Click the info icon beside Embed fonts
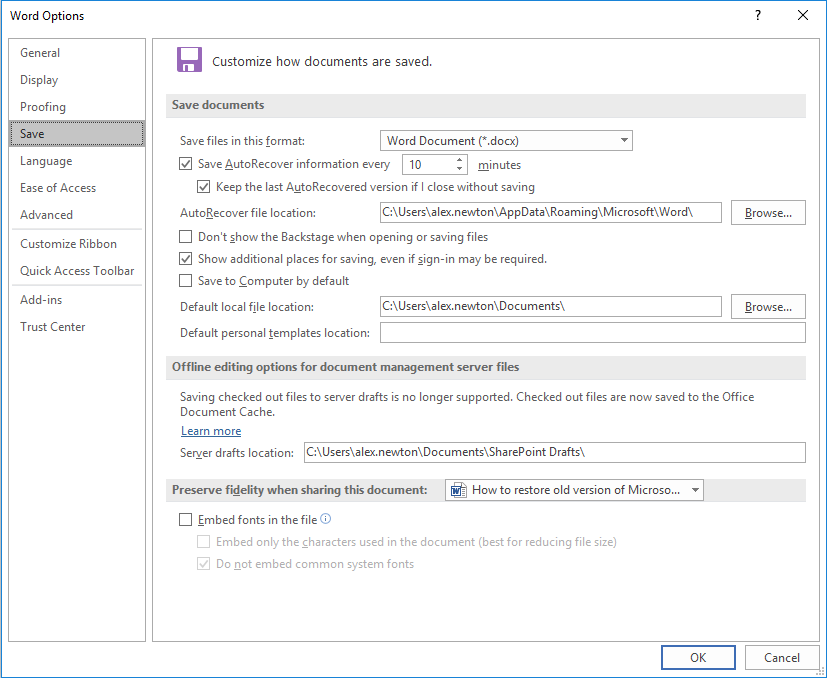 click(x=326, y=519)
